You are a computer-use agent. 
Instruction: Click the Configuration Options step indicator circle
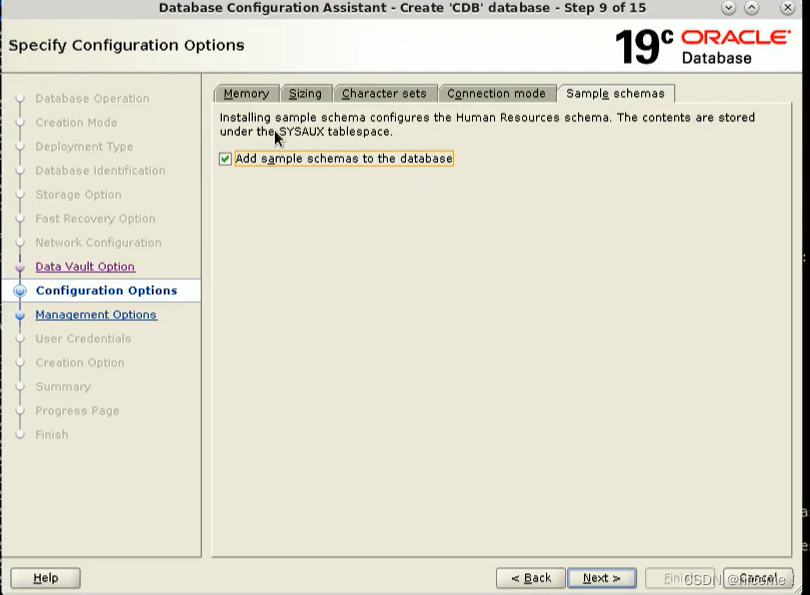coord(22,290)
